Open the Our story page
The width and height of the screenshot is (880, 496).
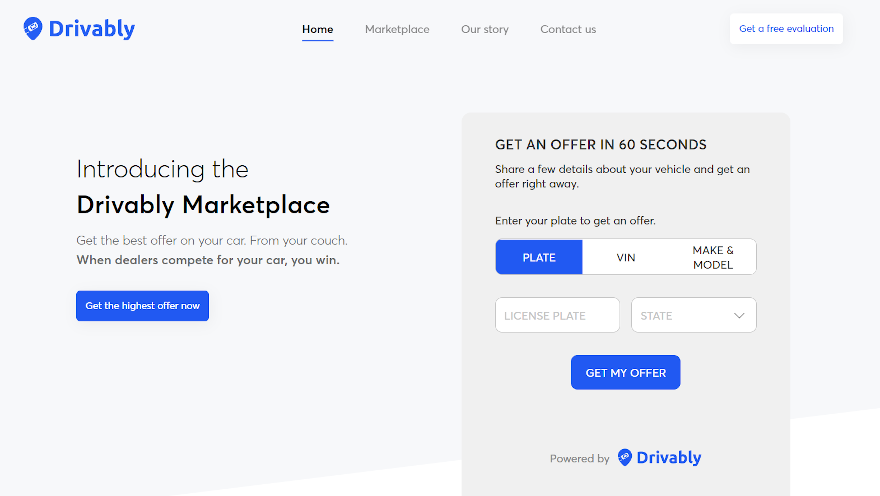(485, 29)
